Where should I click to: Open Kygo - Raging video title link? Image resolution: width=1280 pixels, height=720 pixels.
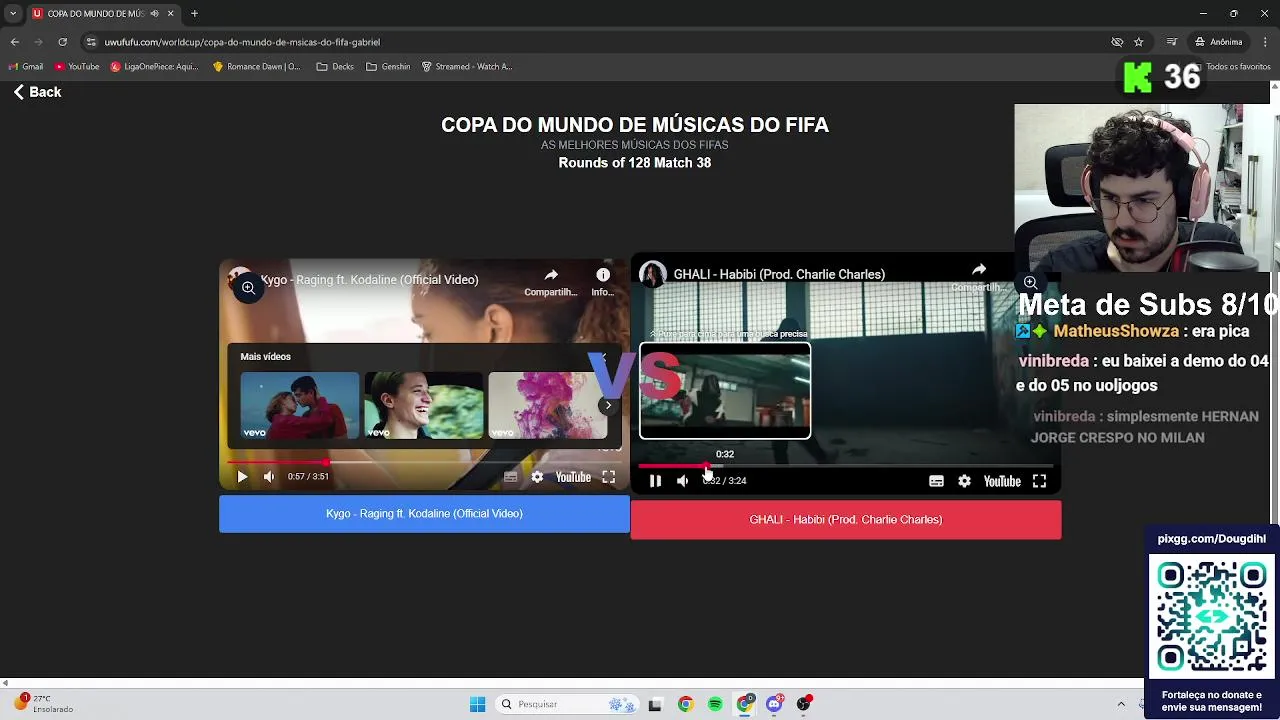pos(369,280)
